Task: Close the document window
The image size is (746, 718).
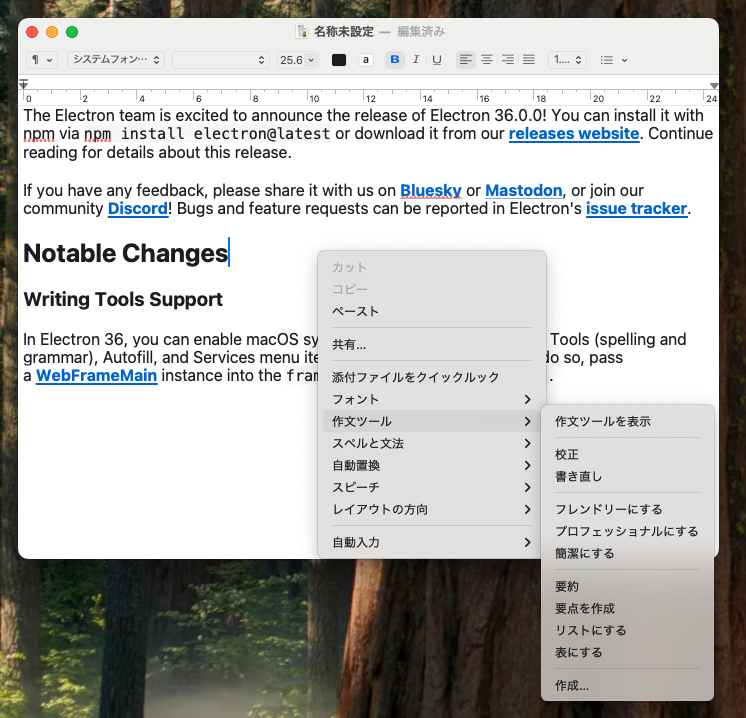Action: coord(32,32)
